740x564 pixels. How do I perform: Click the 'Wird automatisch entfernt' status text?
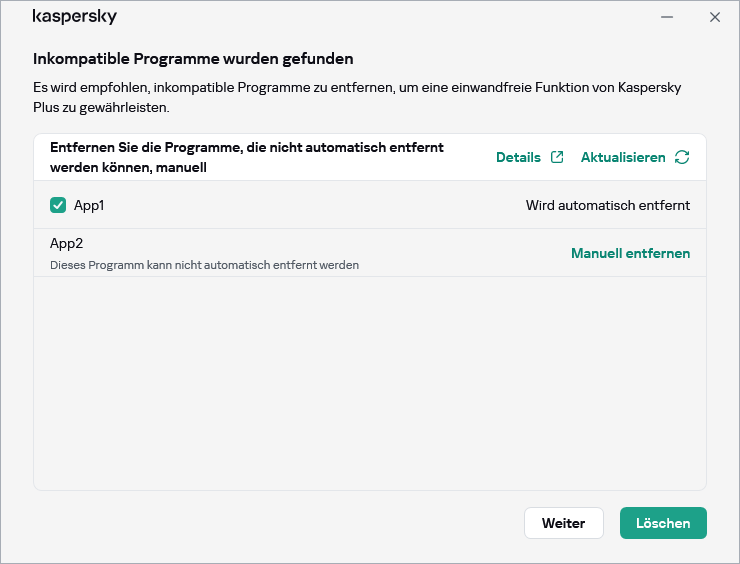(607, 205)
